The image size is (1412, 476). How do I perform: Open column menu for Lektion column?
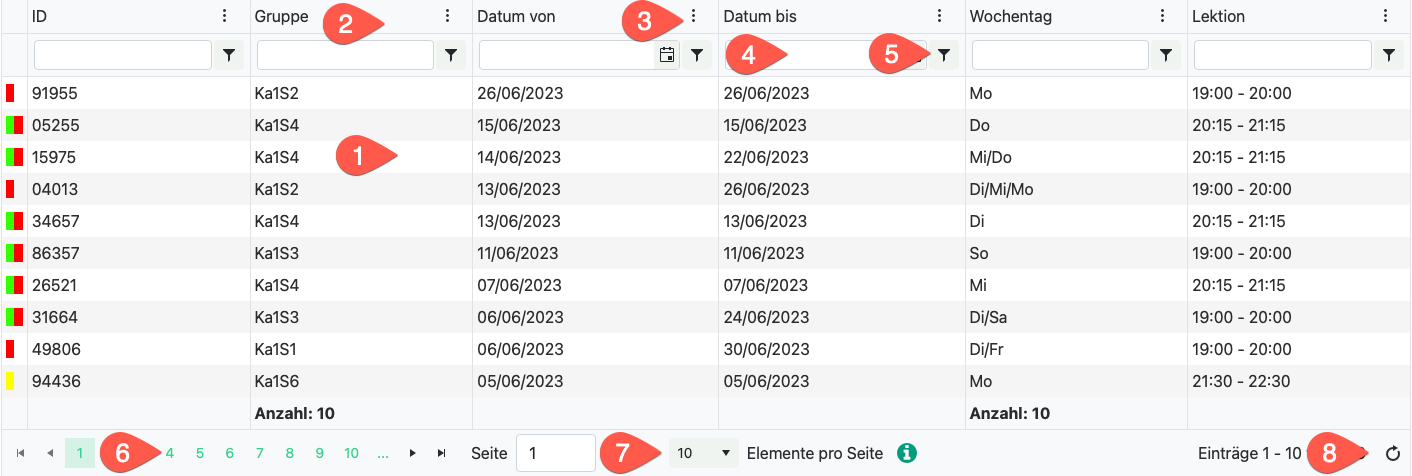pos(1385,16)
